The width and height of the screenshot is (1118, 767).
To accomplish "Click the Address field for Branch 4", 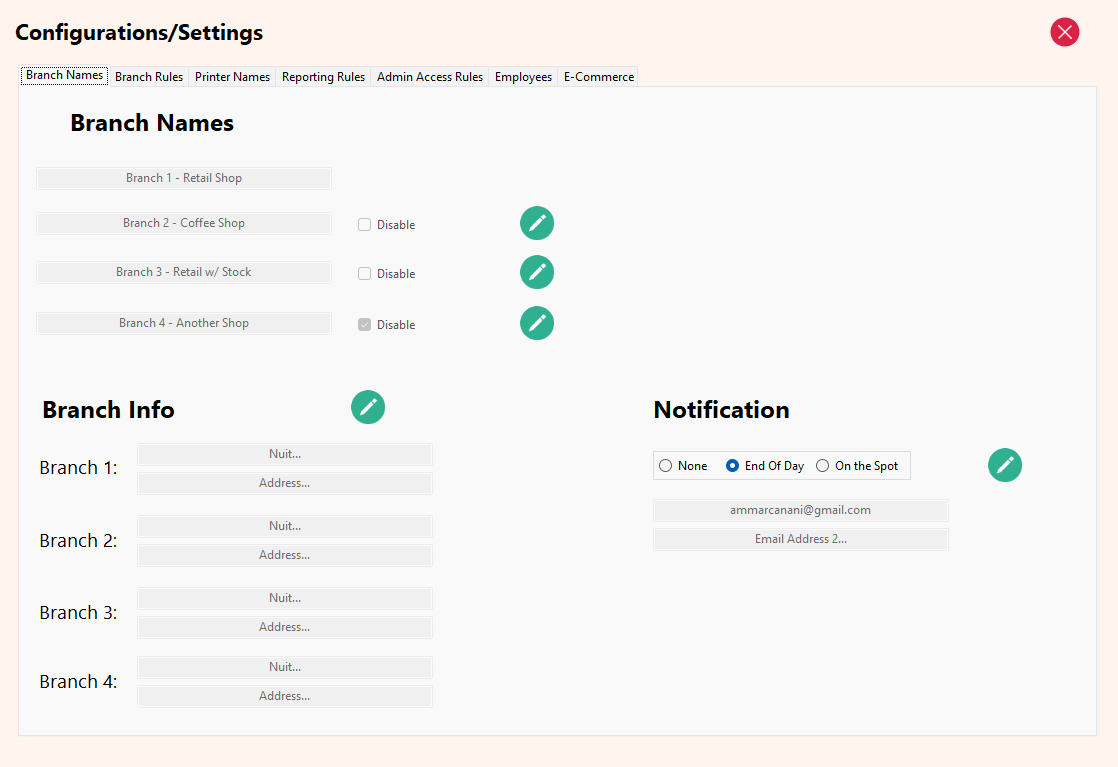I will point(284,696).
